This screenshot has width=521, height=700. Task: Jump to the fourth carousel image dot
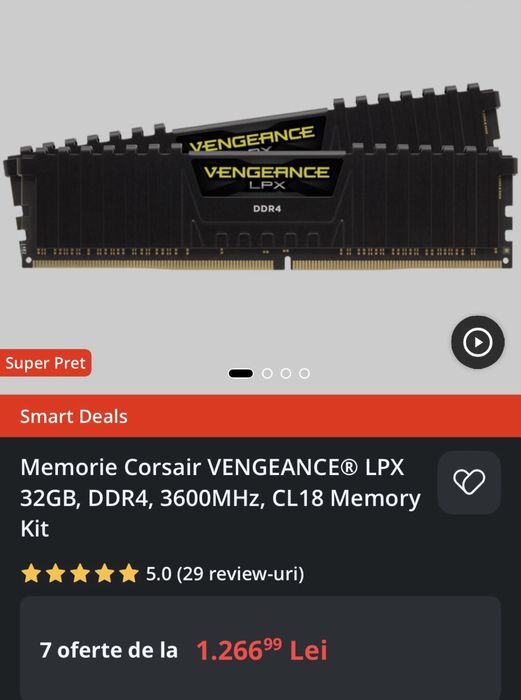coord(304,373)
